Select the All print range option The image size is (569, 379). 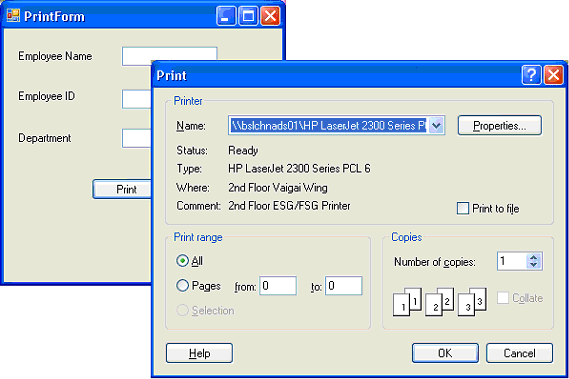(182, 261)
